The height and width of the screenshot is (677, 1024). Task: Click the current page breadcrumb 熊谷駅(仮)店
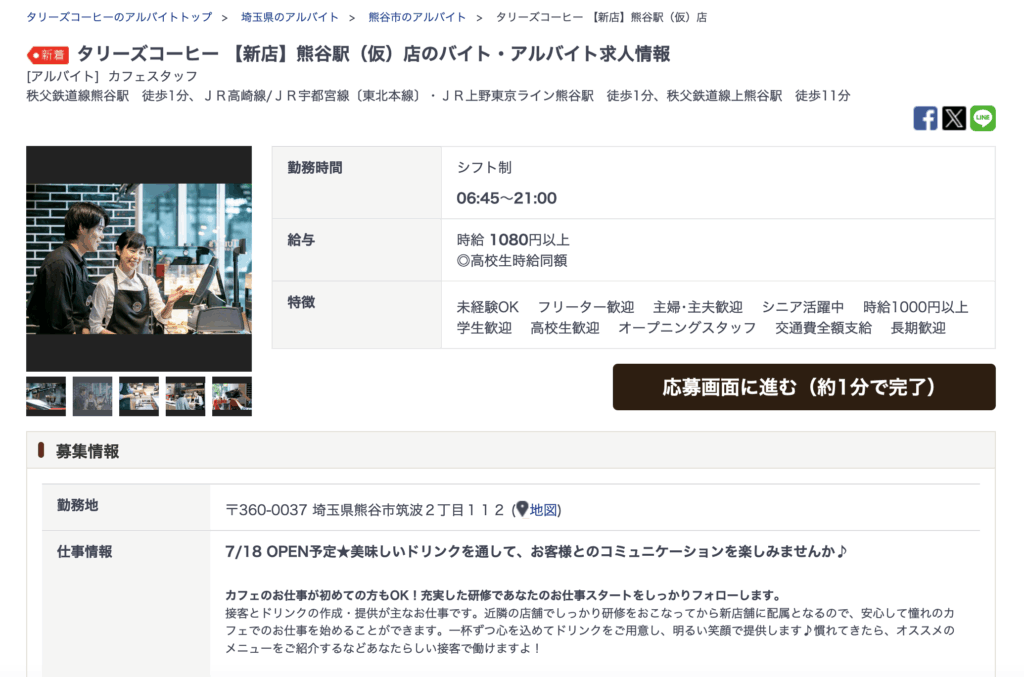pos(601,17)
